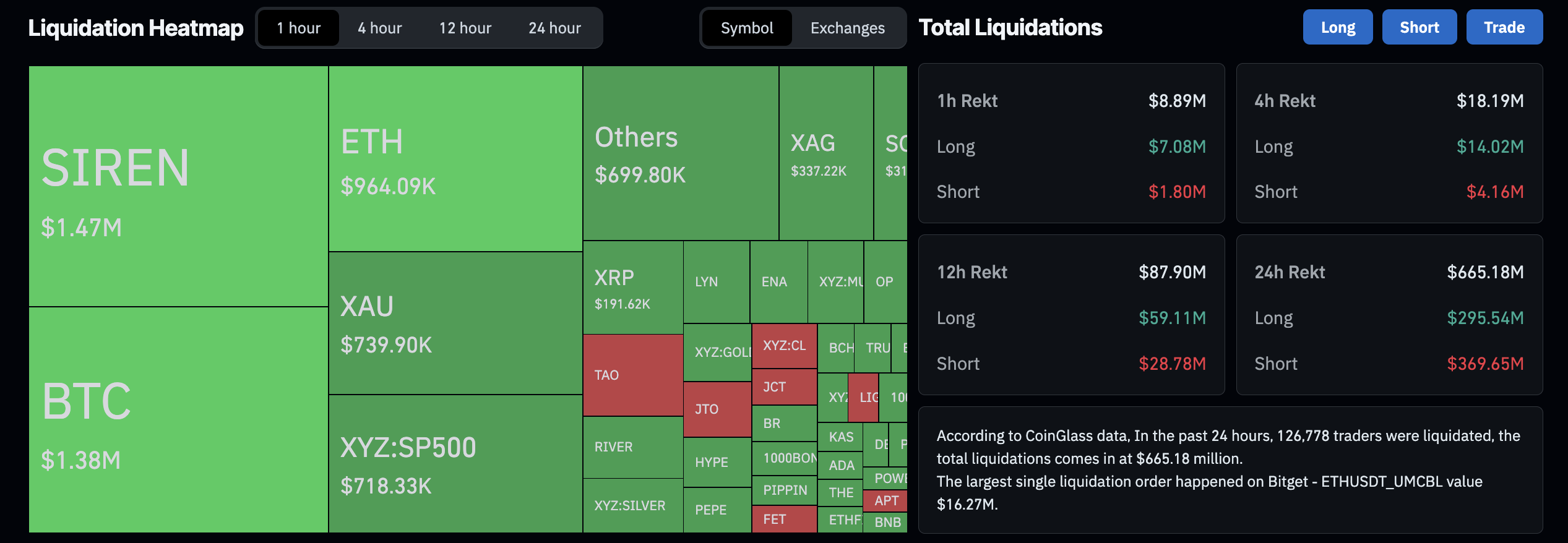The height and width of the screenshot is (543, 1568).
Task: Select the Others heatmap block
Action: tap(681, 153)
